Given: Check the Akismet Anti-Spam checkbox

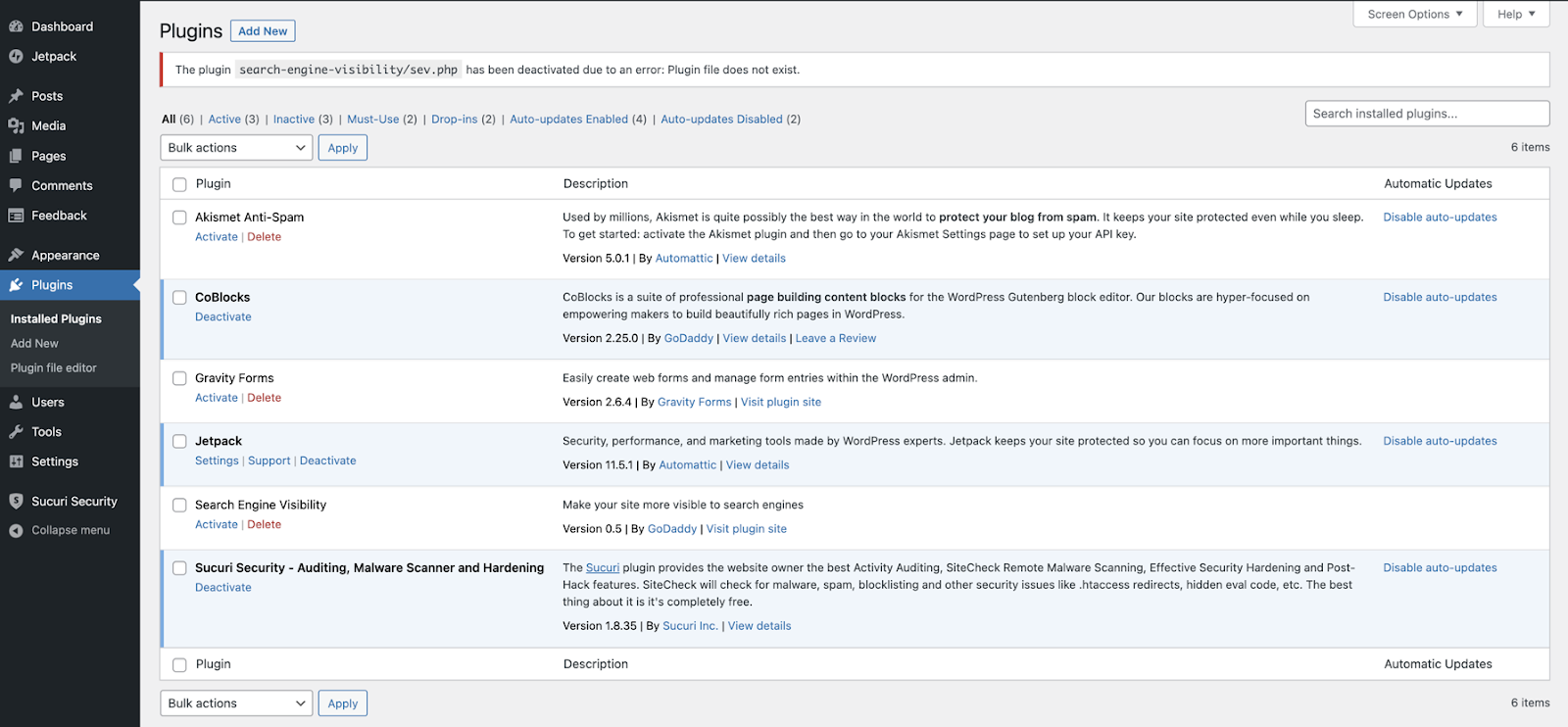Looking at the screenshot, I should [x=179, y=218].
